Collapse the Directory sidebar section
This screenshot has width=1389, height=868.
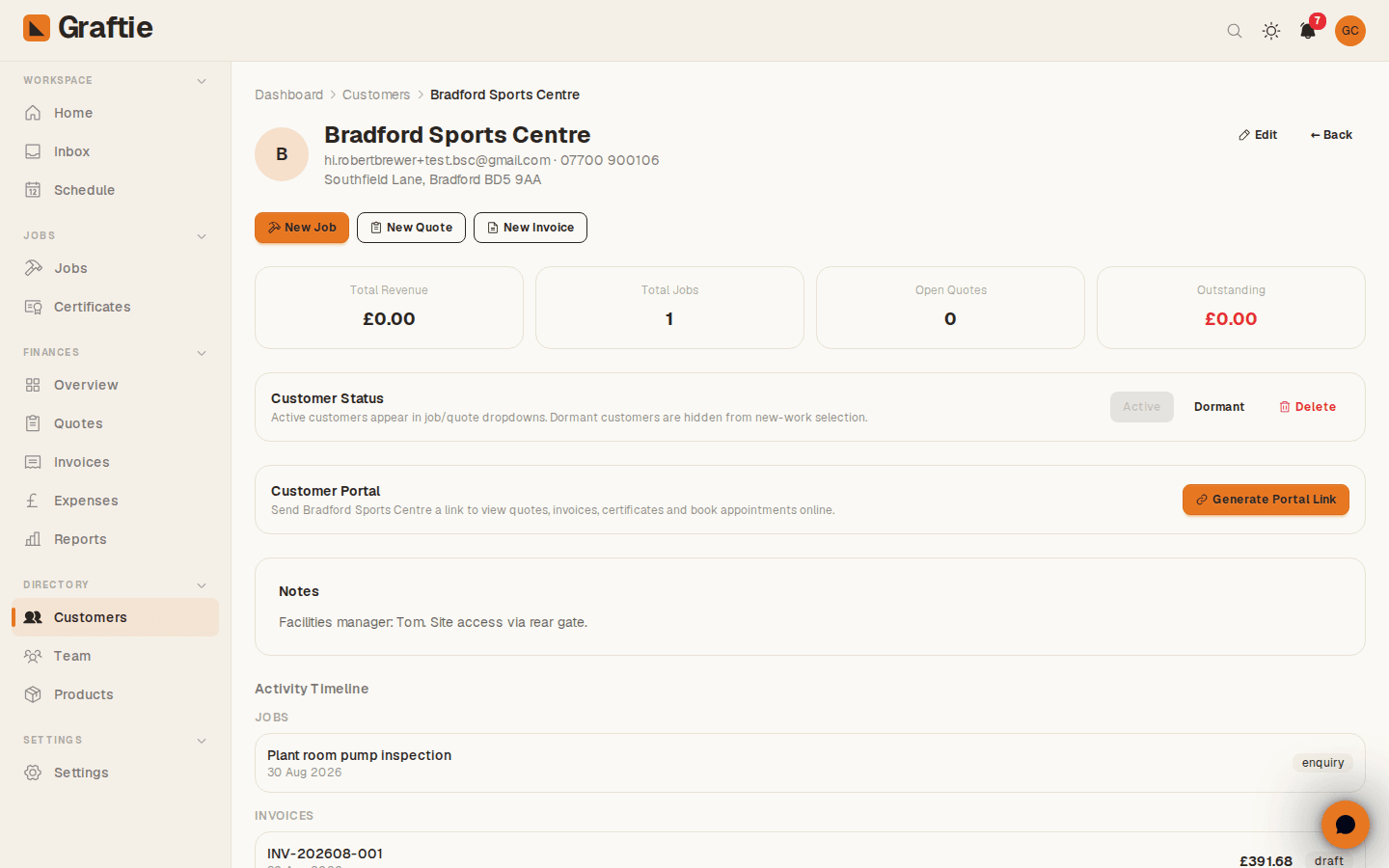(x=202, y=585)
